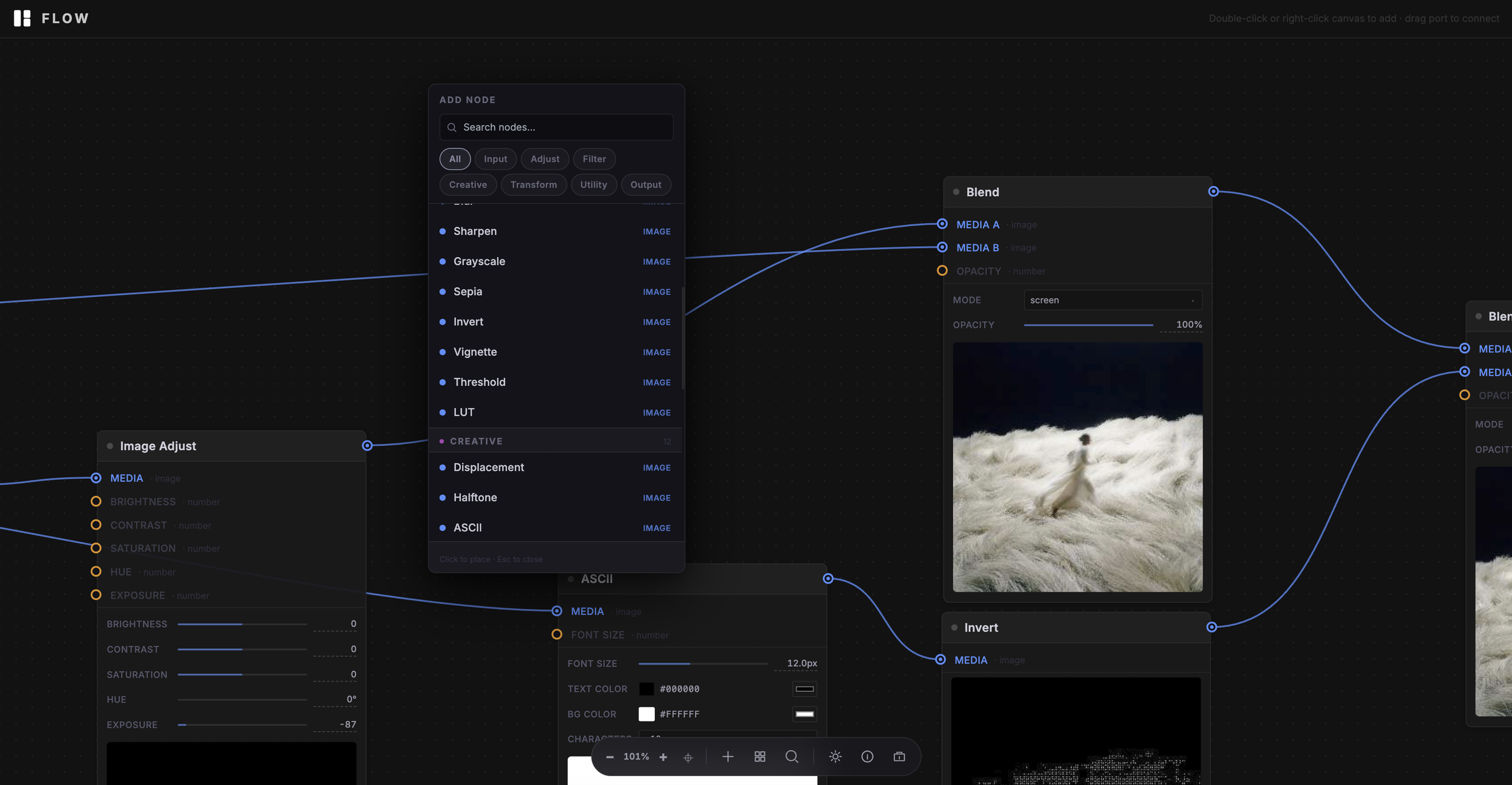The width and height of the screenshot is (1512, 785).
Task: Select the Transform filter chip
Action: click(x=533, y=185)
